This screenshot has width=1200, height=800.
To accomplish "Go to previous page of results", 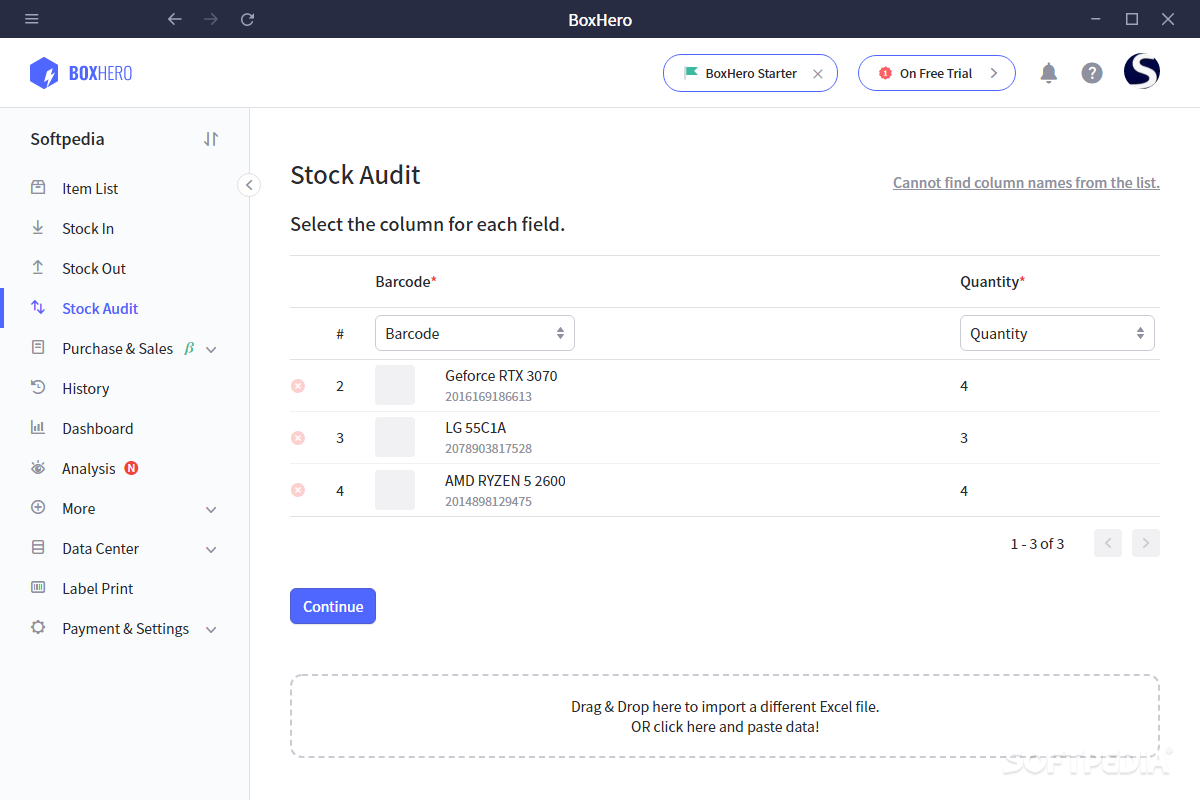I will click(x=1108, y=543).
